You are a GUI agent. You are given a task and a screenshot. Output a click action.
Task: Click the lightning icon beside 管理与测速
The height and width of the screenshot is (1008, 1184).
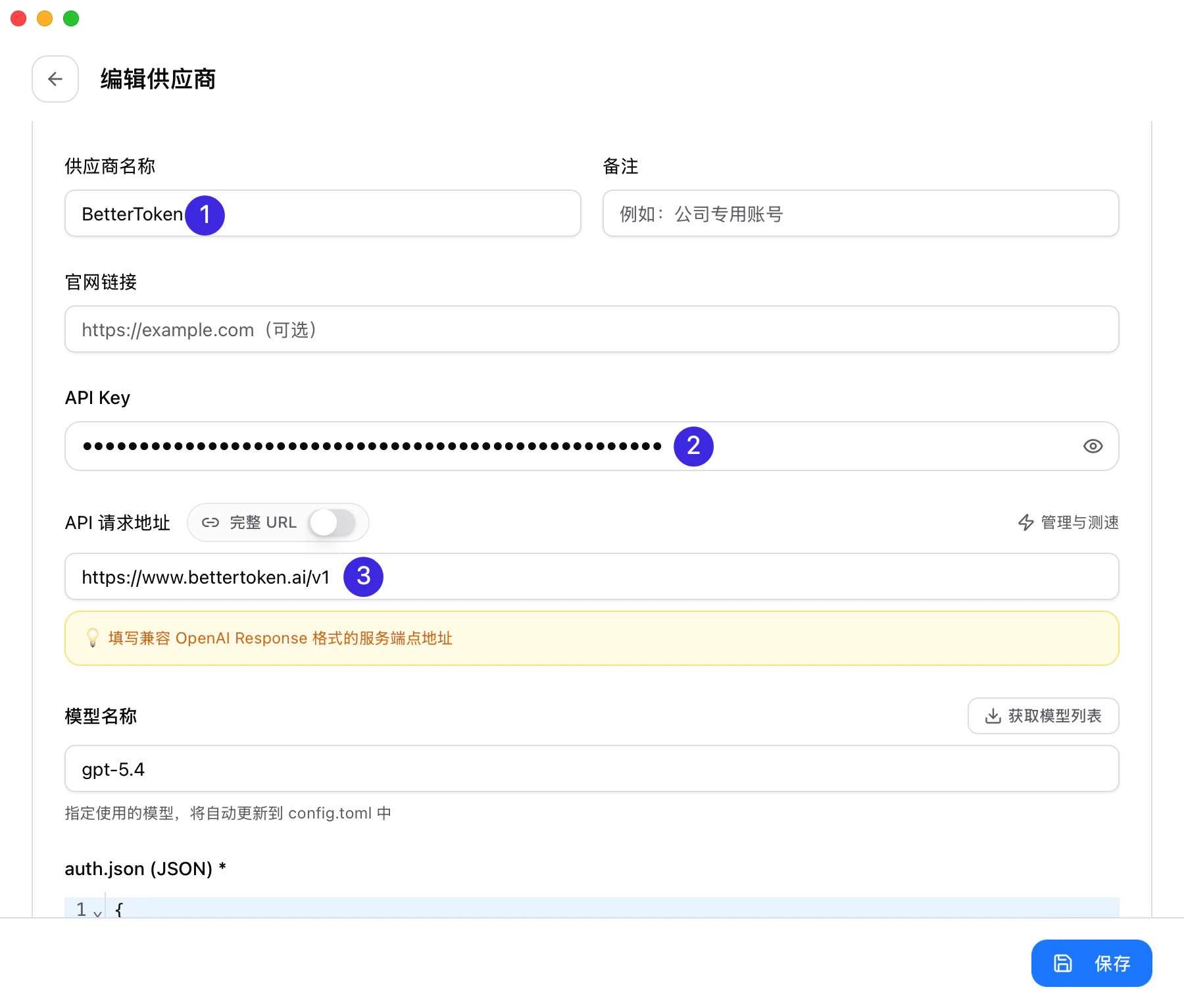tap(1026, 522)
